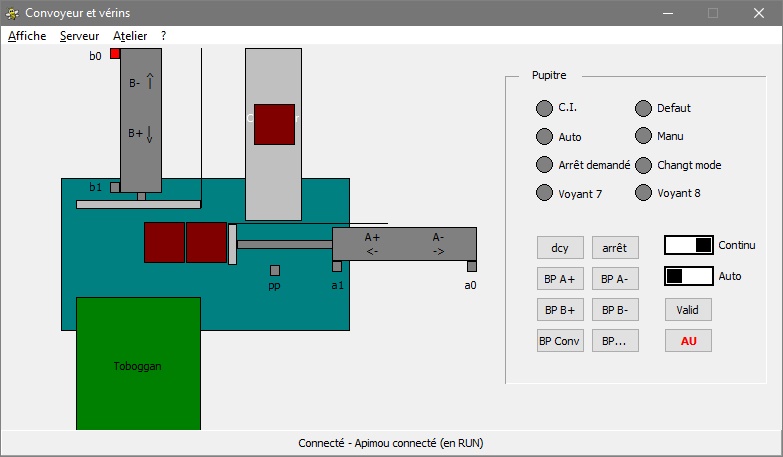783x457 pixels.
Task: Open the Serveur menu
Action: pyautogui.click(x=79, y=35)
